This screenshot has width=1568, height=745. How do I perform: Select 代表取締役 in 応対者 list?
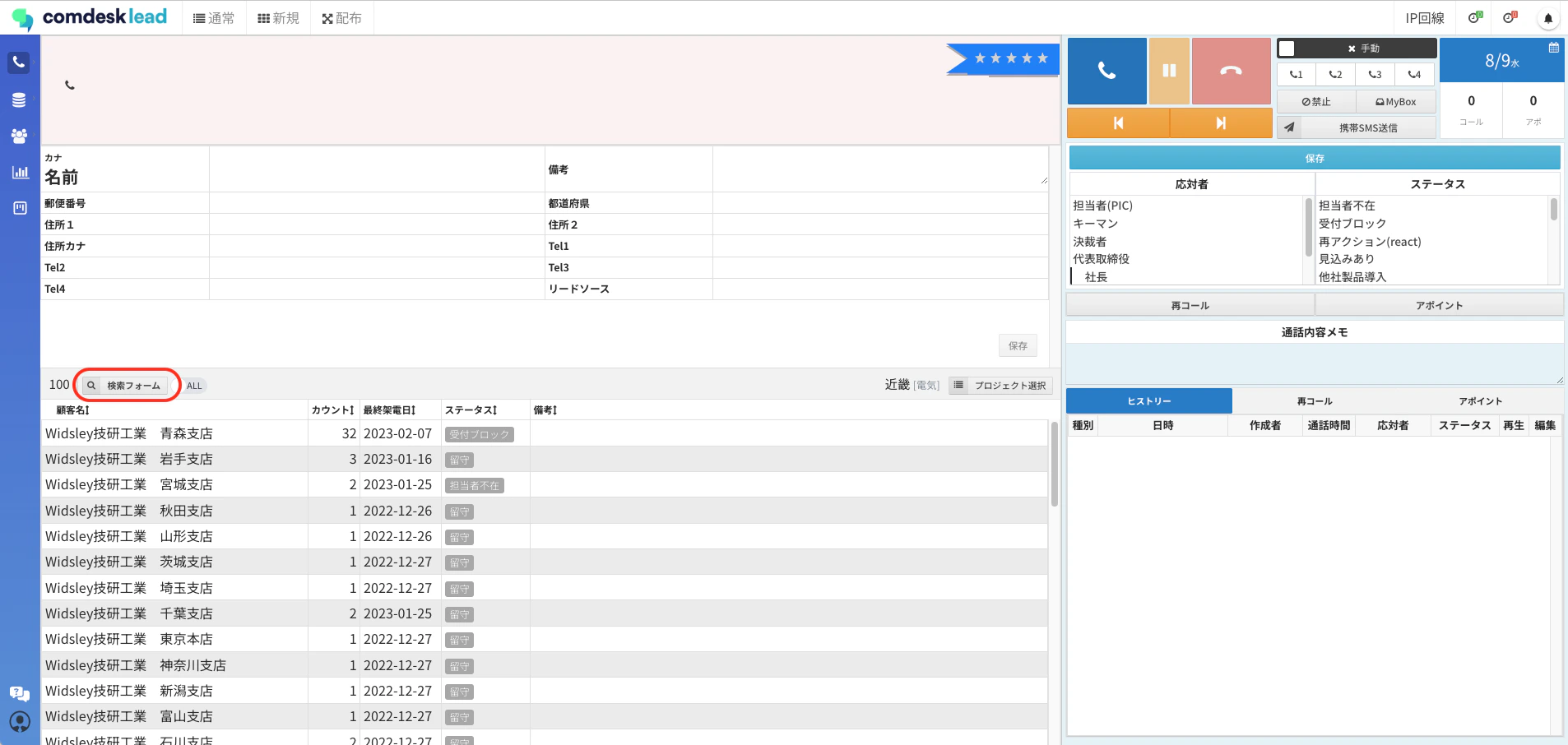(1102, 259)
